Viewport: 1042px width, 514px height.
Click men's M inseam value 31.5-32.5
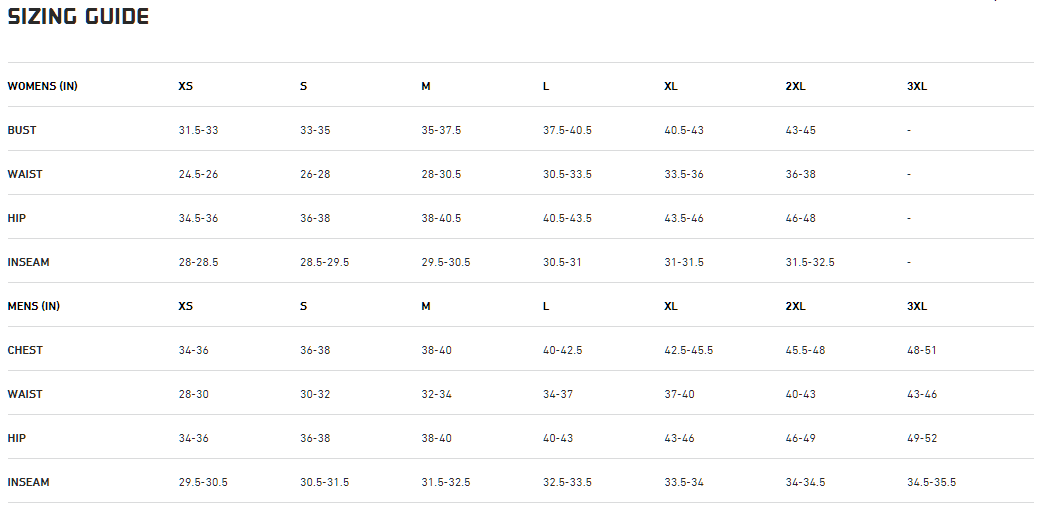(x=446, y=482)
